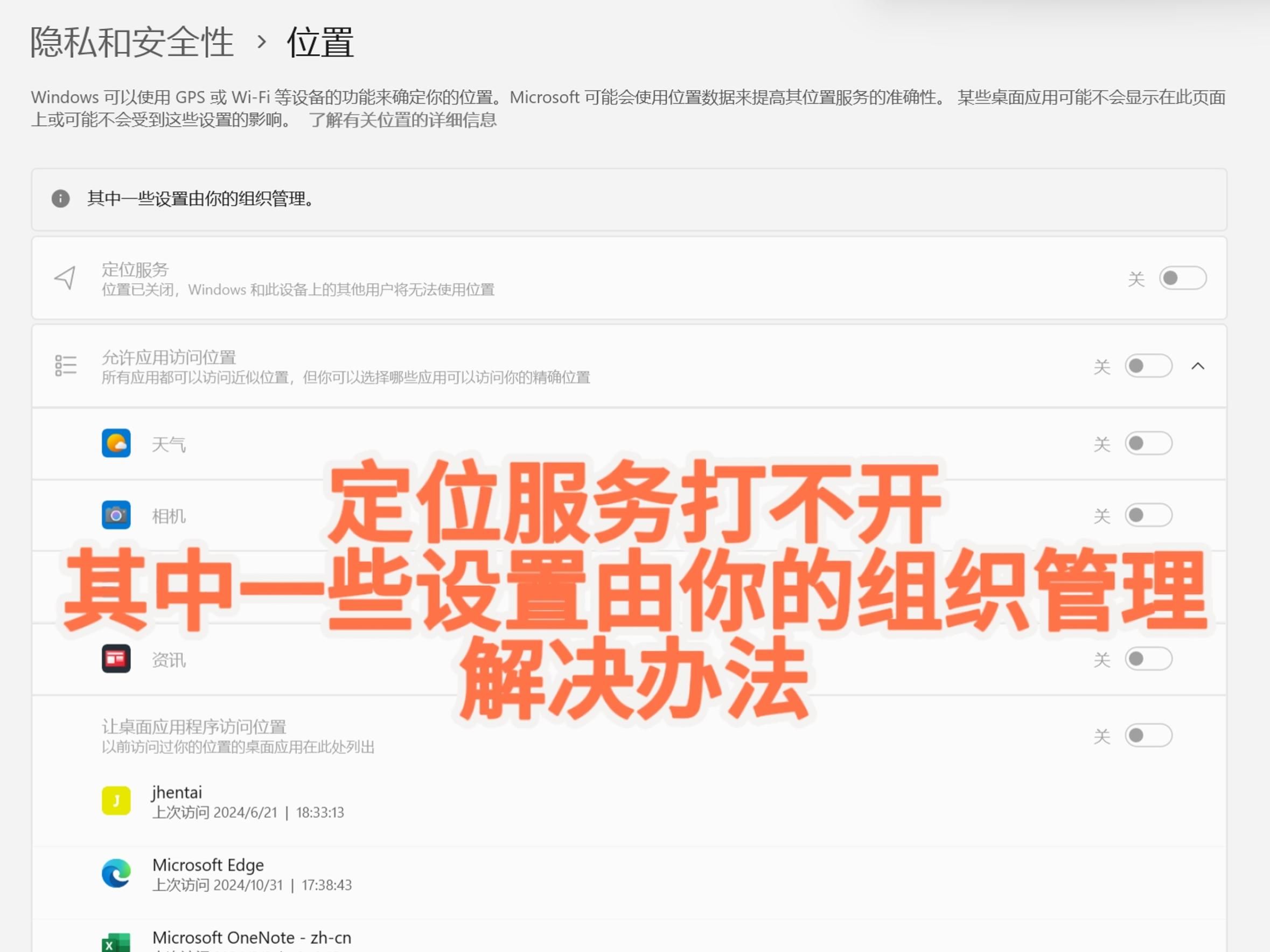Viewport: 1270px width, 952px height.
Task: Click the location arrow icon for 定位服务
Action: (65, 278)
